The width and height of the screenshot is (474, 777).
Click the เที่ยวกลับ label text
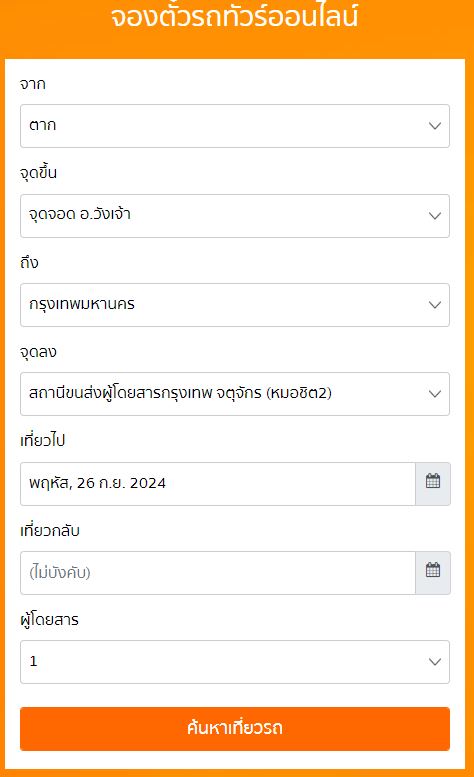50,530
